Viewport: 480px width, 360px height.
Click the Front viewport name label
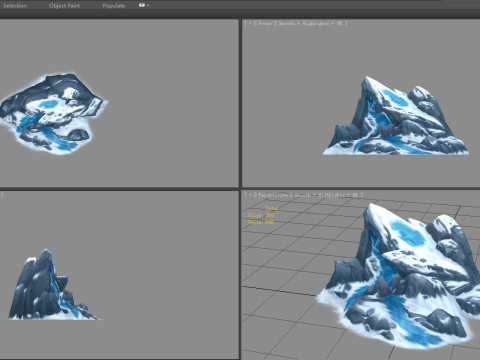265,23
